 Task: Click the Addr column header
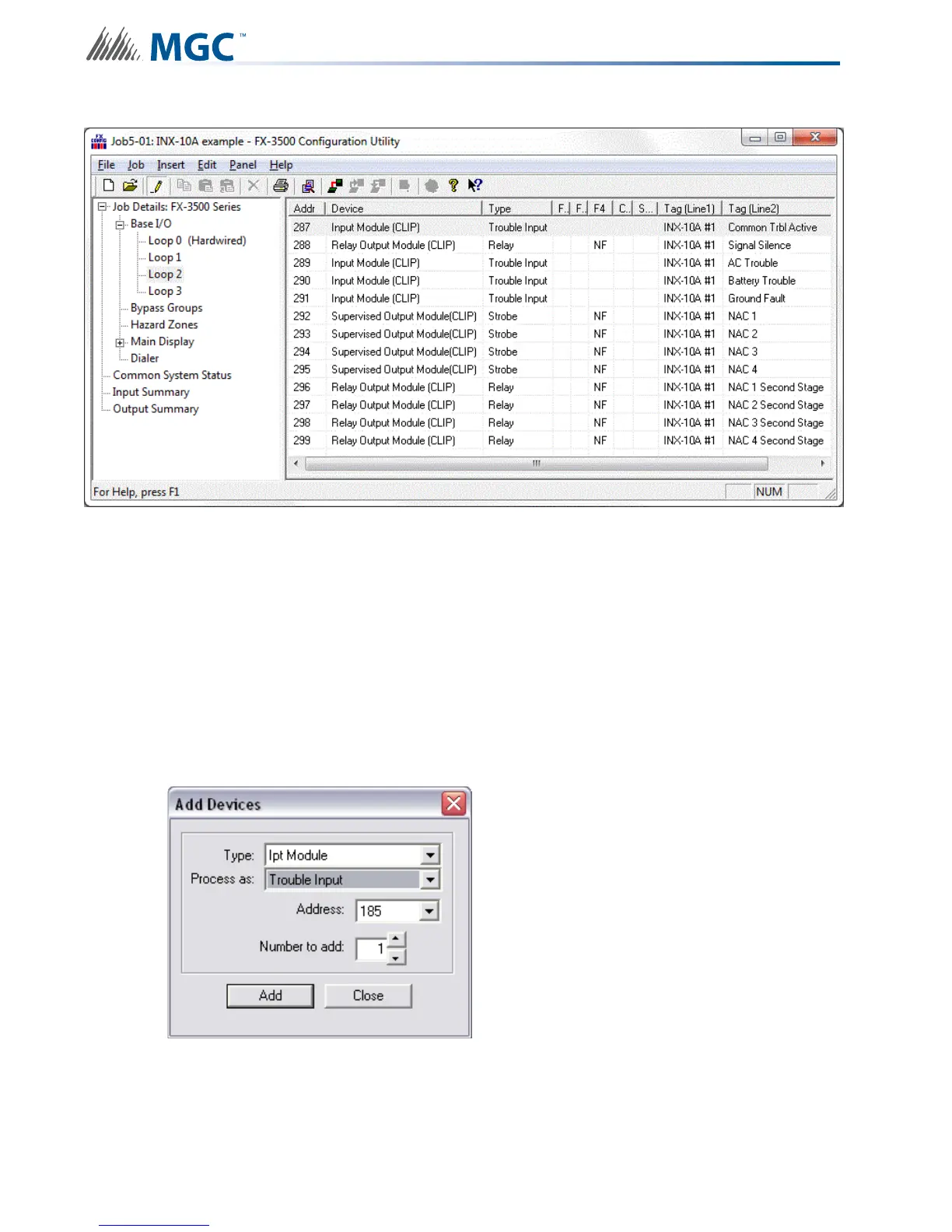306,208
